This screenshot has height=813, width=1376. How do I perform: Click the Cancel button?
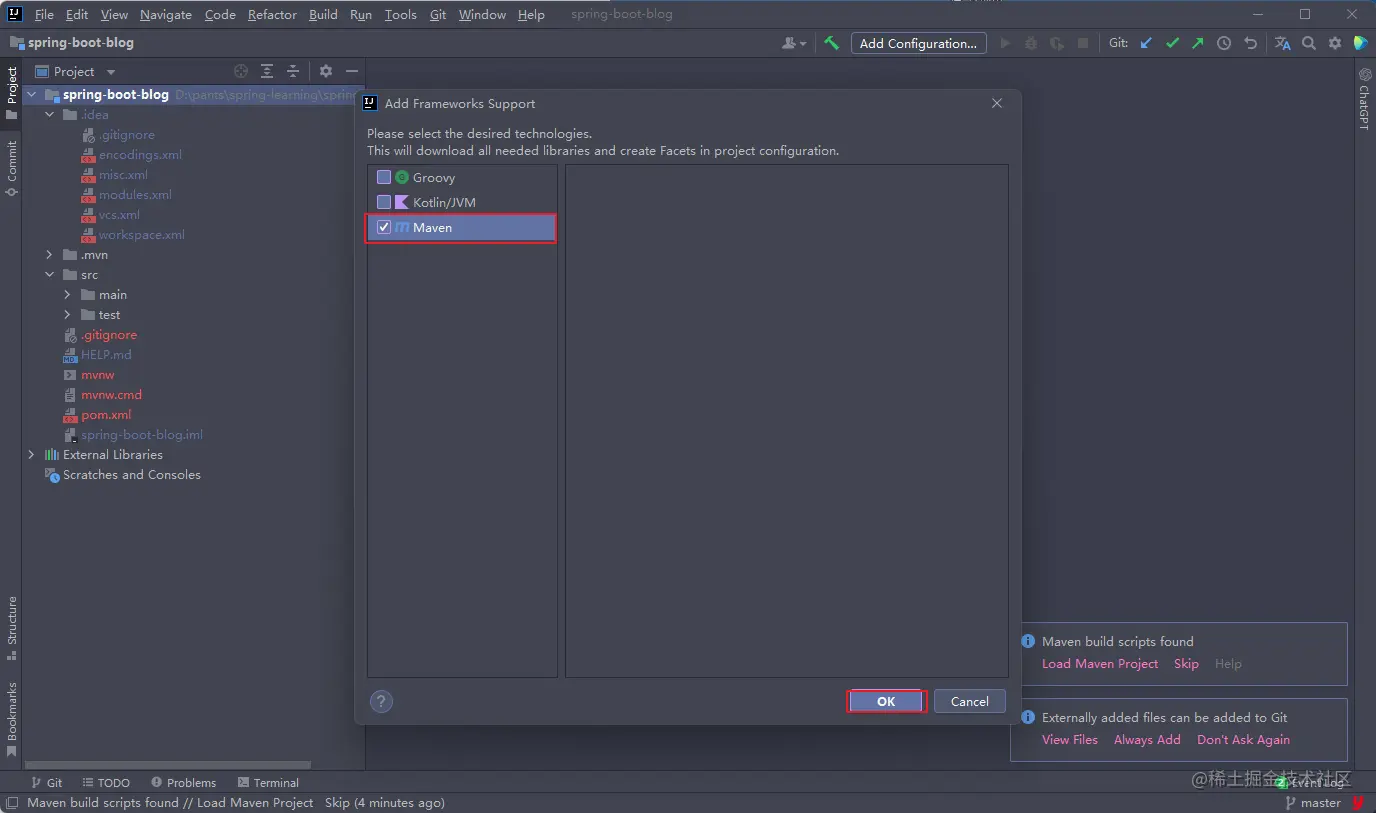click(x=970, y=701)
